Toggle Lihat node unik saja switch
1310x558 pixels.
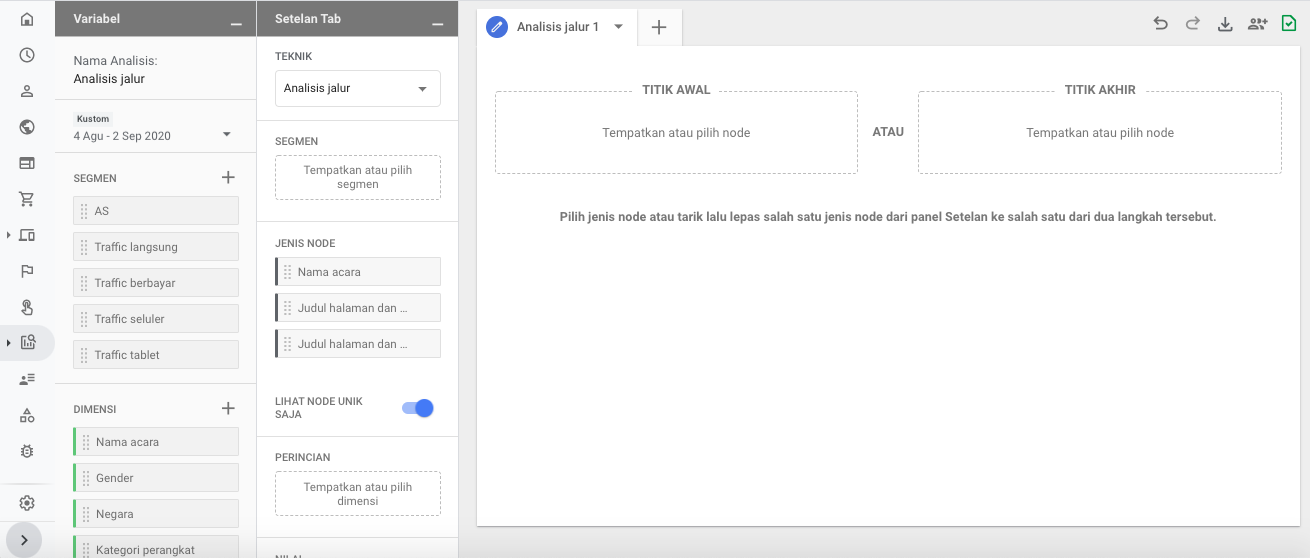pos(418,408)
